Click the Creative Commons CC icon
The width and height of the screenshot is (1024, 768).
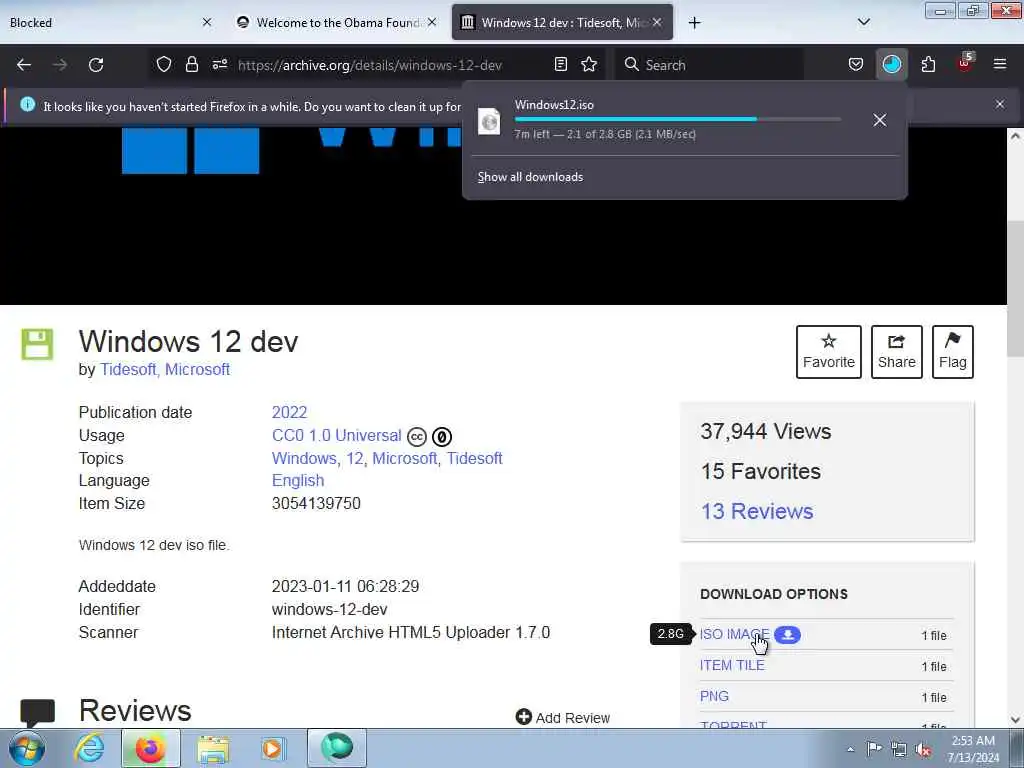click(417, 436)
